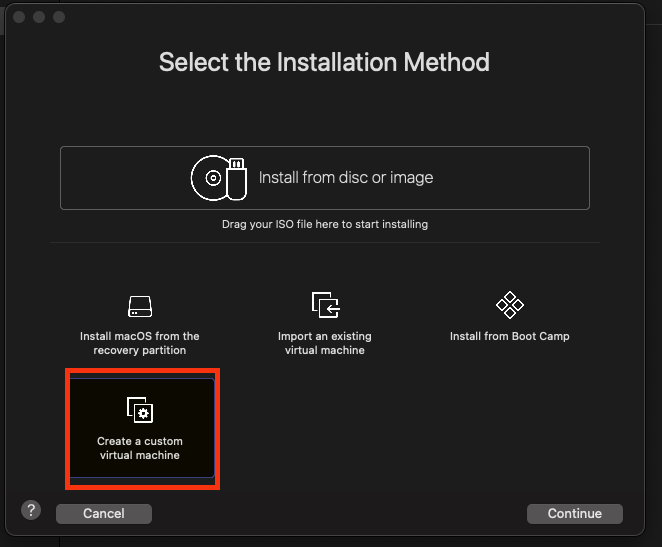
Task: Select the 'Install from disc or image' text
Action: click(x=346, y=178)
